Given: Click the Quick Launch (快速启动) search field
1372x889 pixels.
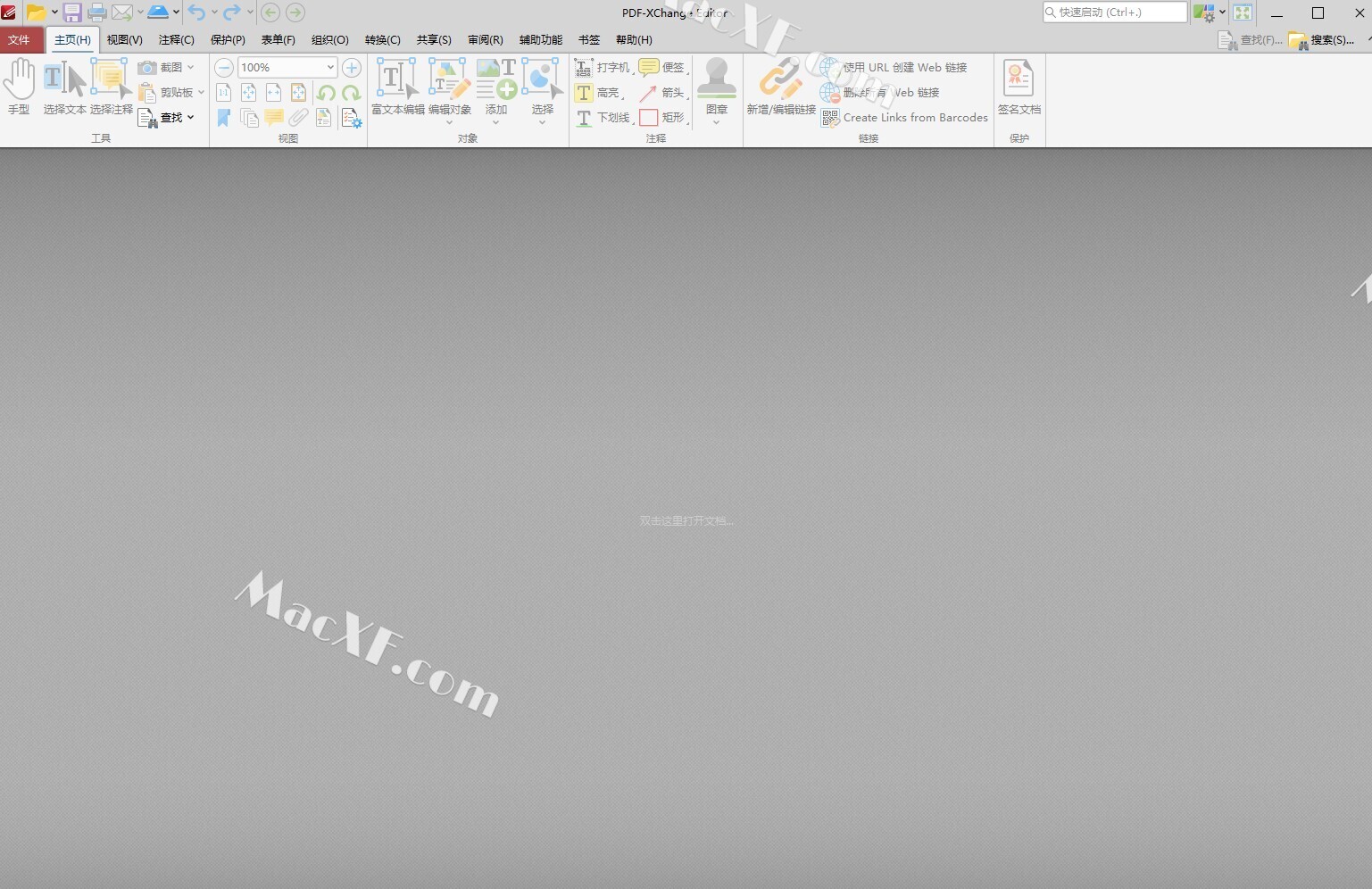Looking at the screenshot, I should 1115,12.
